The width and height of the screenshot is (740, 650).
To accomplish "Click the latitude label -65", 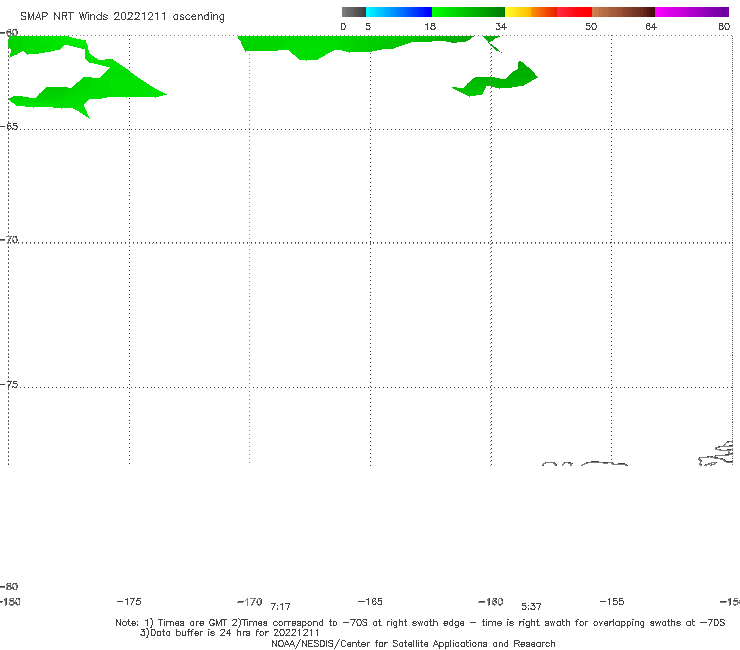I will click(9, 127).
